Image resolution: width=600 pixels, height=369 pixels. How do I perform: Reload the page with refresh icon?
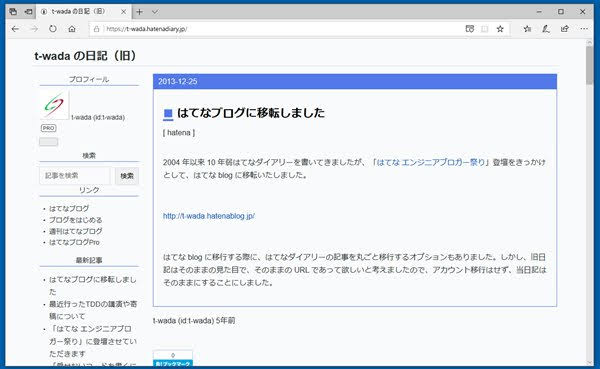(x=53, y=29)
